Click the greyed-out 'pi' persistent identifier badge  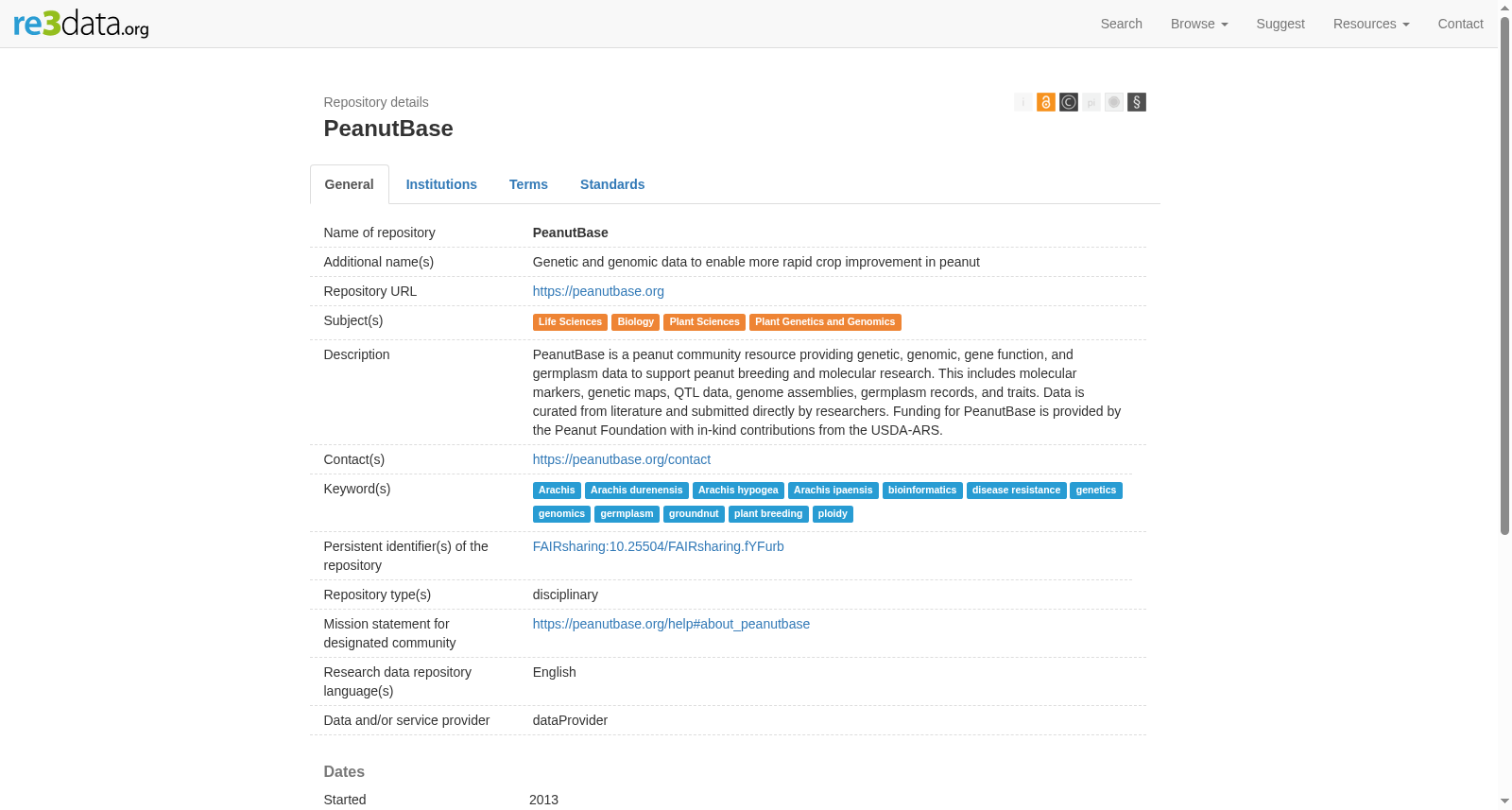1091,102
